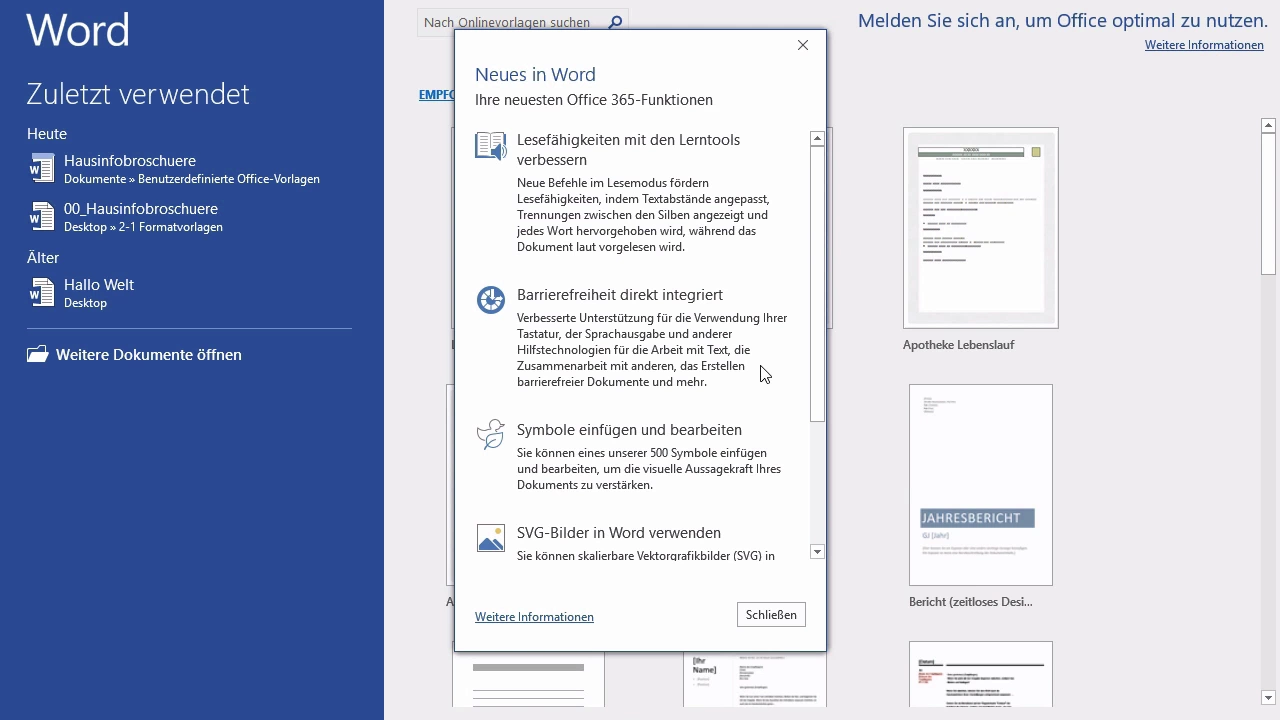Click Symbole einfügen und bearbeiten heading

point(629,430)
